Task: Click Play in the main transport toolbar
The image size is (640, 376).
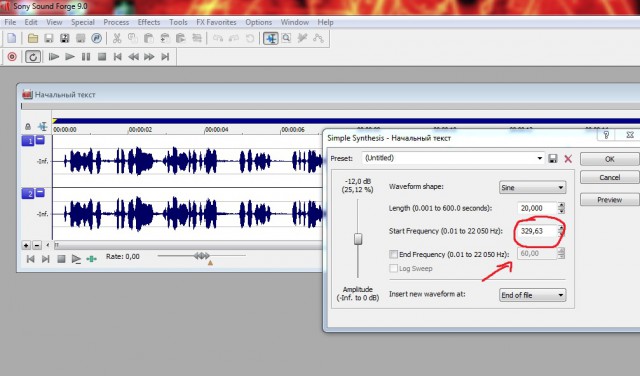Action: coord(70,56)
